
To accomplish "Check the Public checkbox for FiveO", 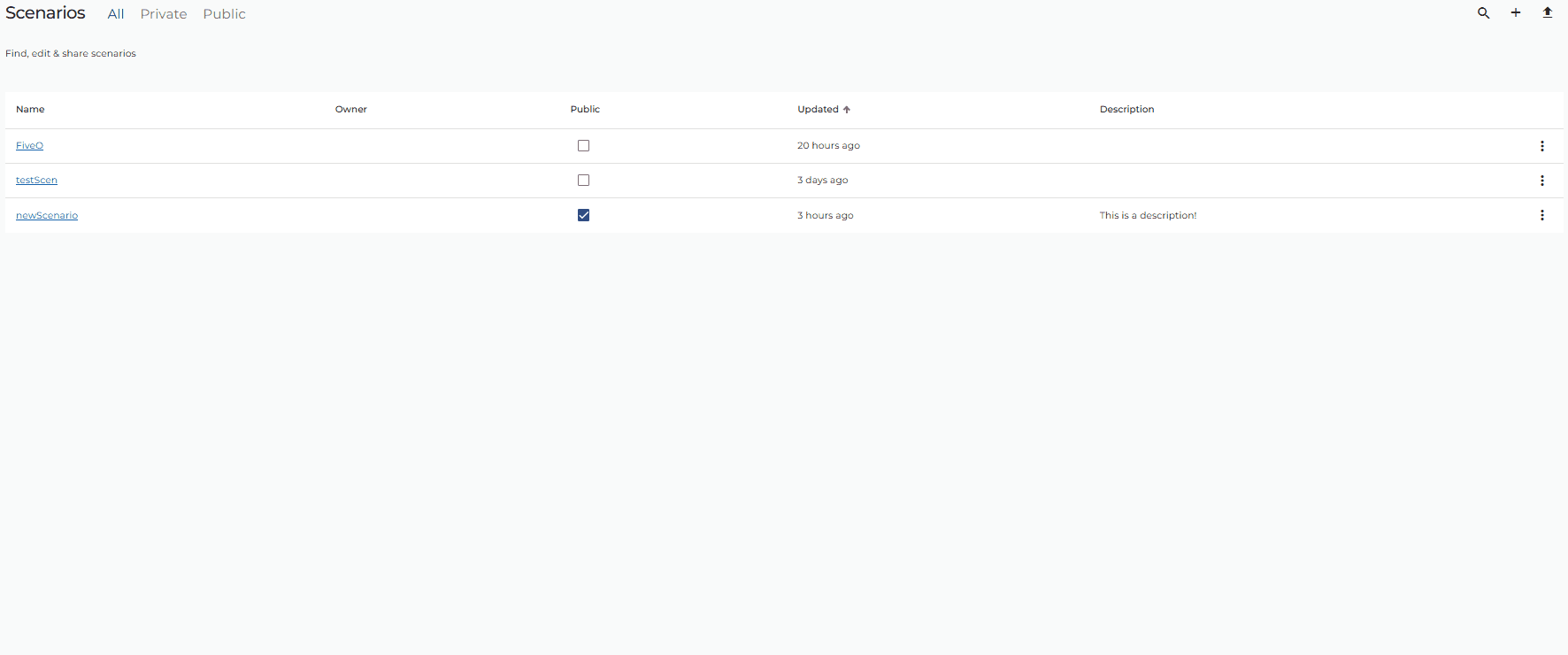I will 583,146.
